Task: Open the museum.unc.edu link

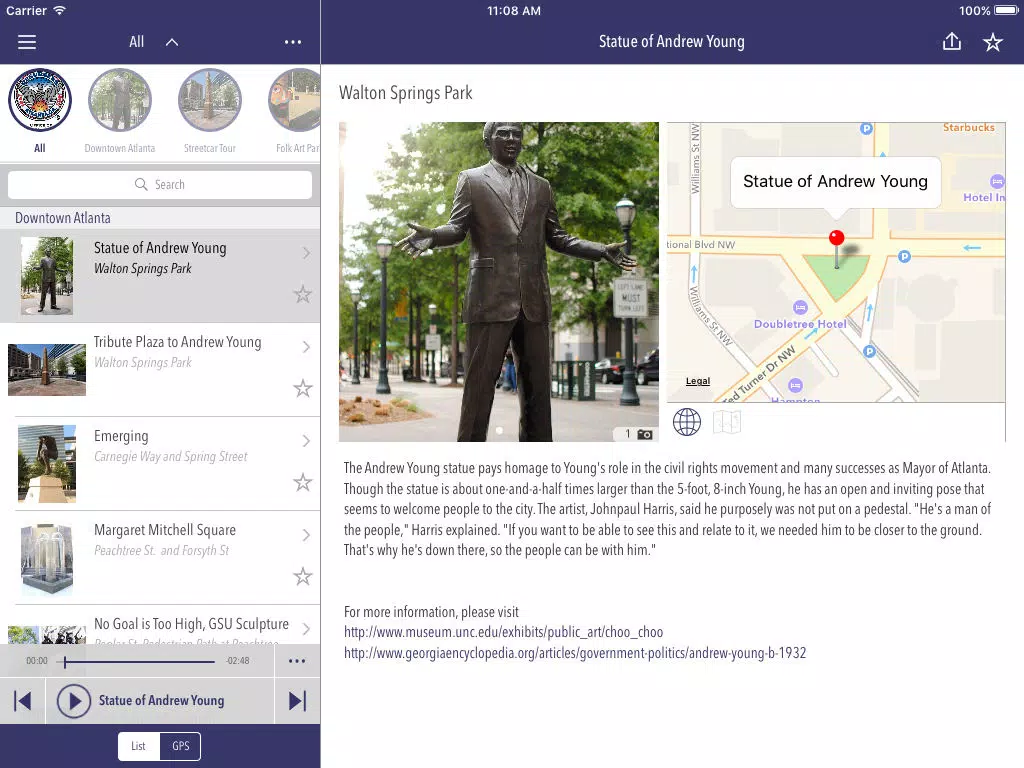Action: pyautogui.click(x=504, y=632)
